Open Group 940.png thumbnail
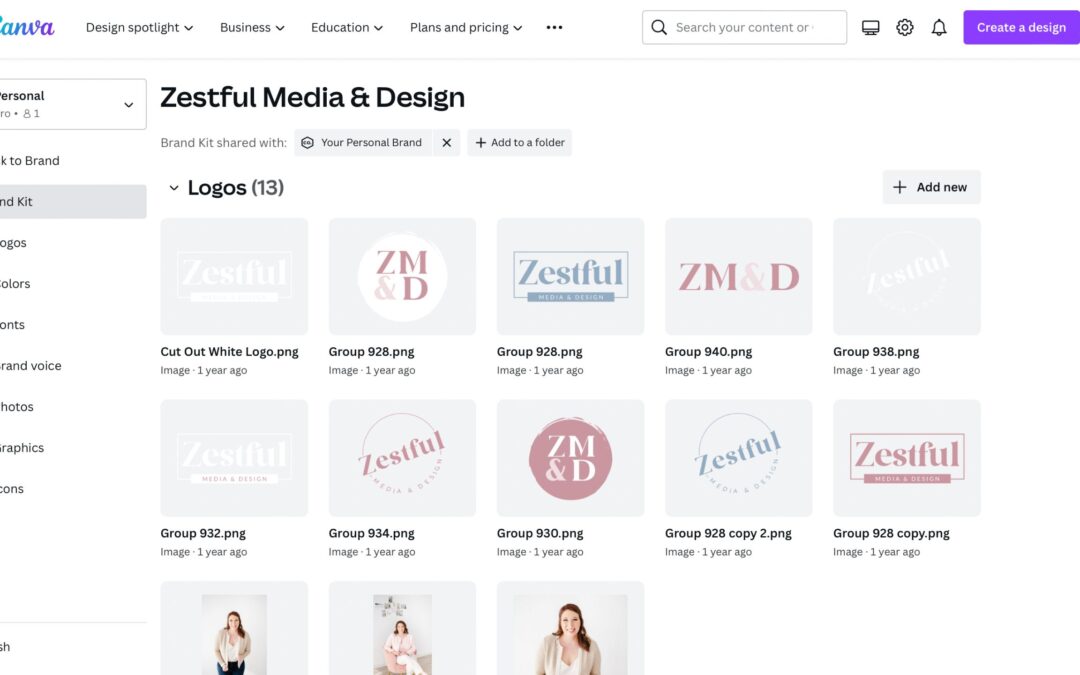The image size is (1080, 675). click(738, 276)
